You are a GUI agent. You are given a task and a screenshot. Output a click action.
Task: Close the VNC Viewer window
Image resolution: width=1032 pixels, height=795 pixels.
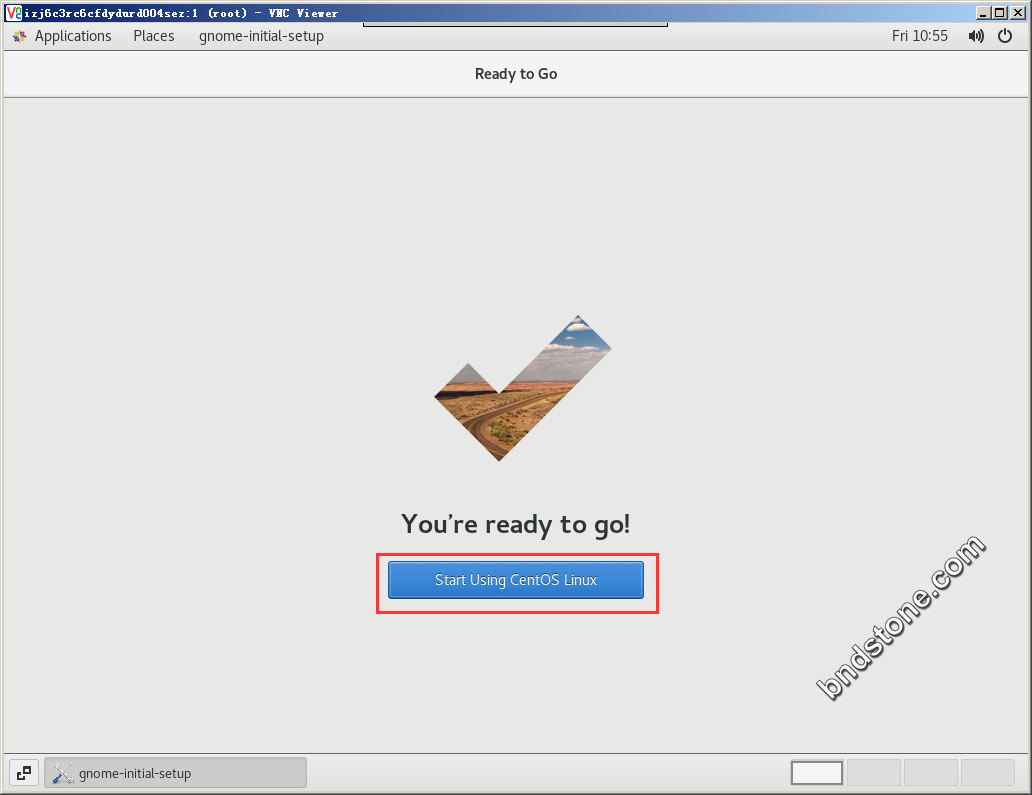[x=1018, y=13]
